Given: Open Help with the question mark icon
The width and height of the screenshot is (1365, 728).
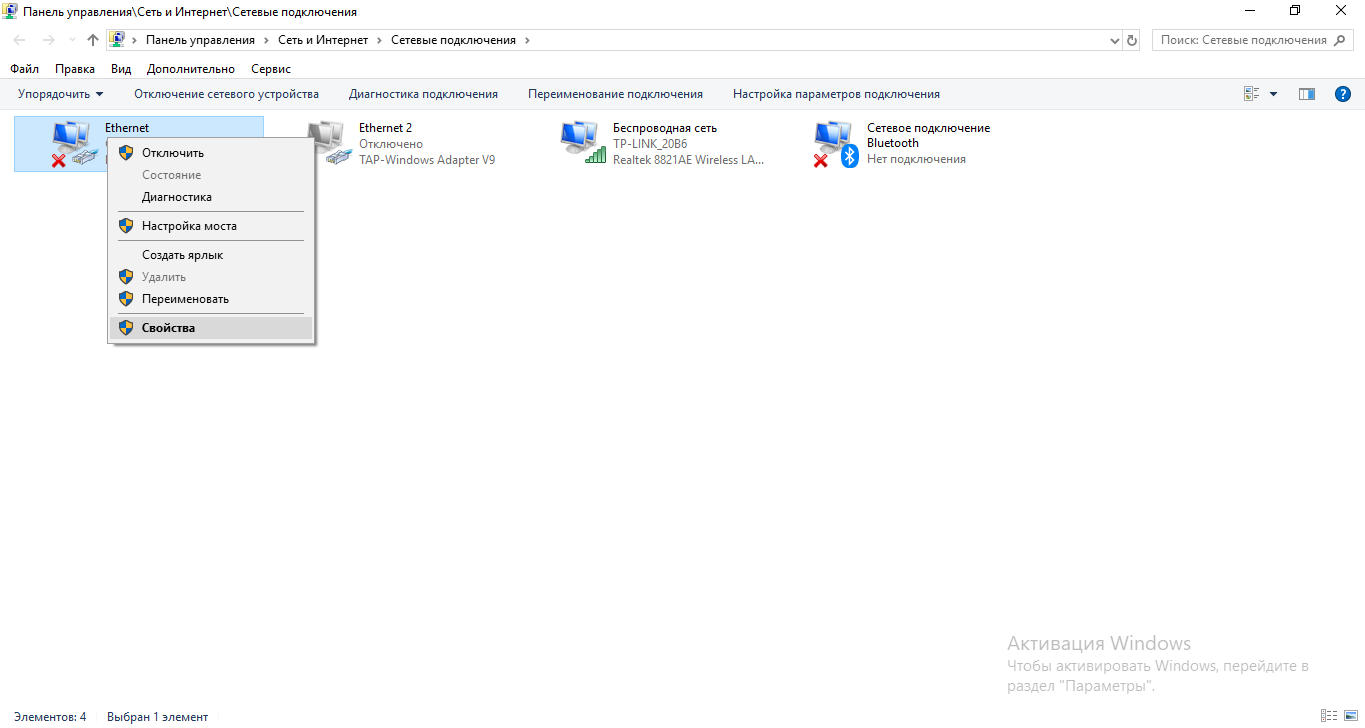Looking at the screenshot, I should click(x=1343, y=94).
